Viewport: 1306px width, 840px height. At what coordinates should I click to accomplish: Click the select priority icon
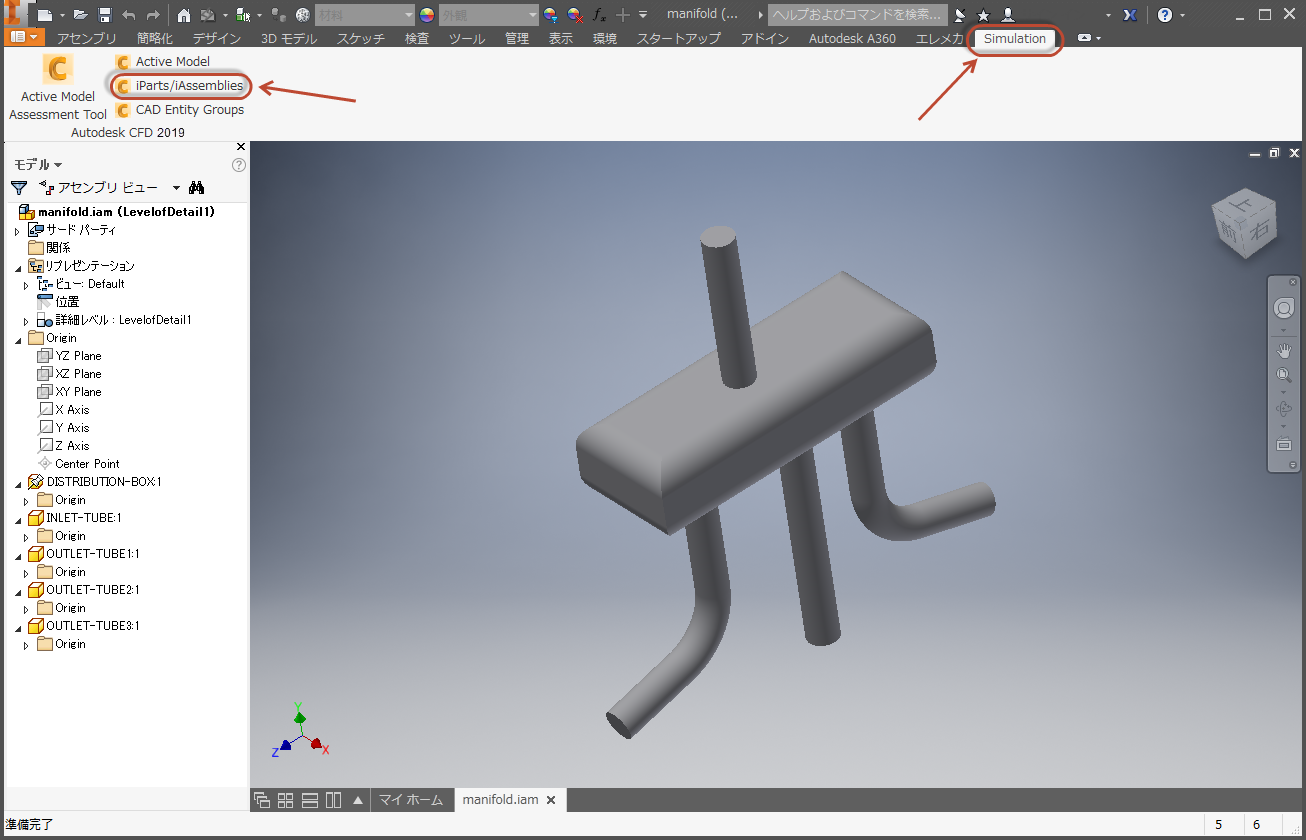(242, 15)
